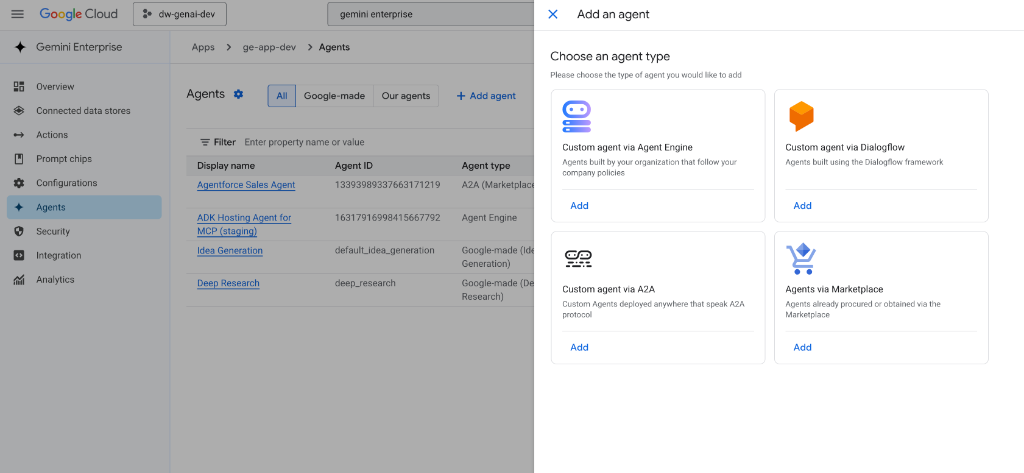Click the orange Dialogflow cube icon

click(x=801, y=117)
